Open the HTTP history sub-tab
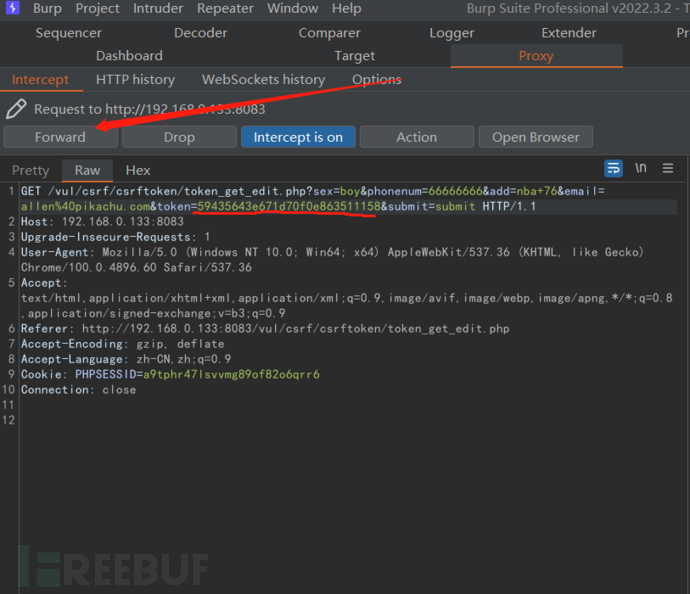The width and height of the screenshot is (690, 594). coord(135,80)
